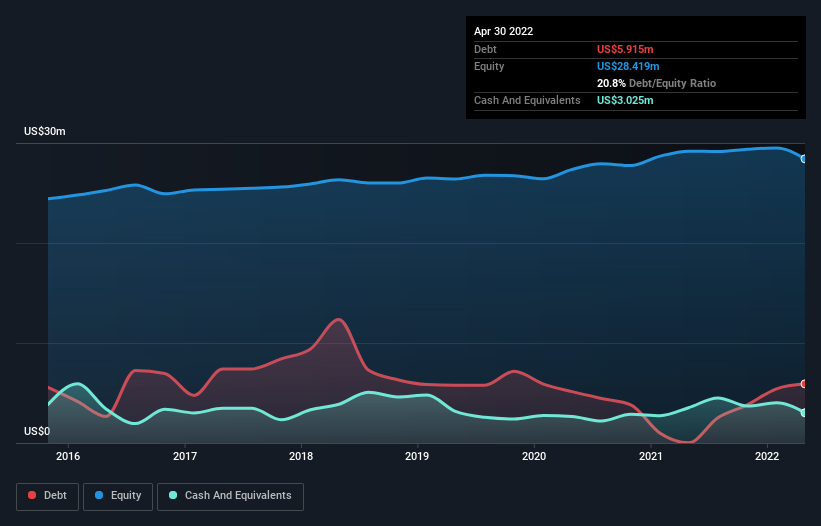Click Cash And Equivalents label in tooltip
The image size is (821, 526).
[x=527, y=100]
